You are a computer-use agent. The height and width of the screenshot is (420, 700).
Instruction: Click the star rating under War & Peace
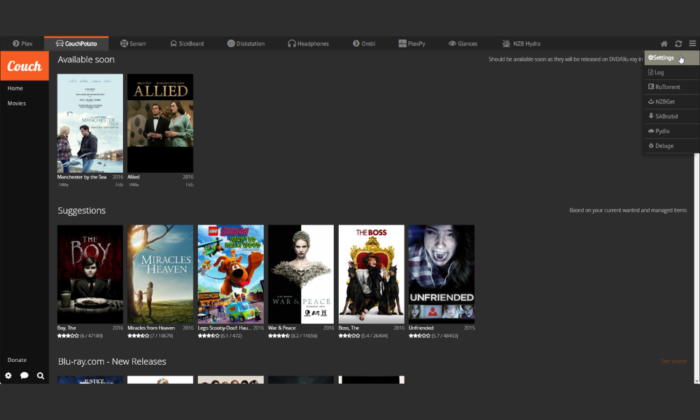point(279,336)
